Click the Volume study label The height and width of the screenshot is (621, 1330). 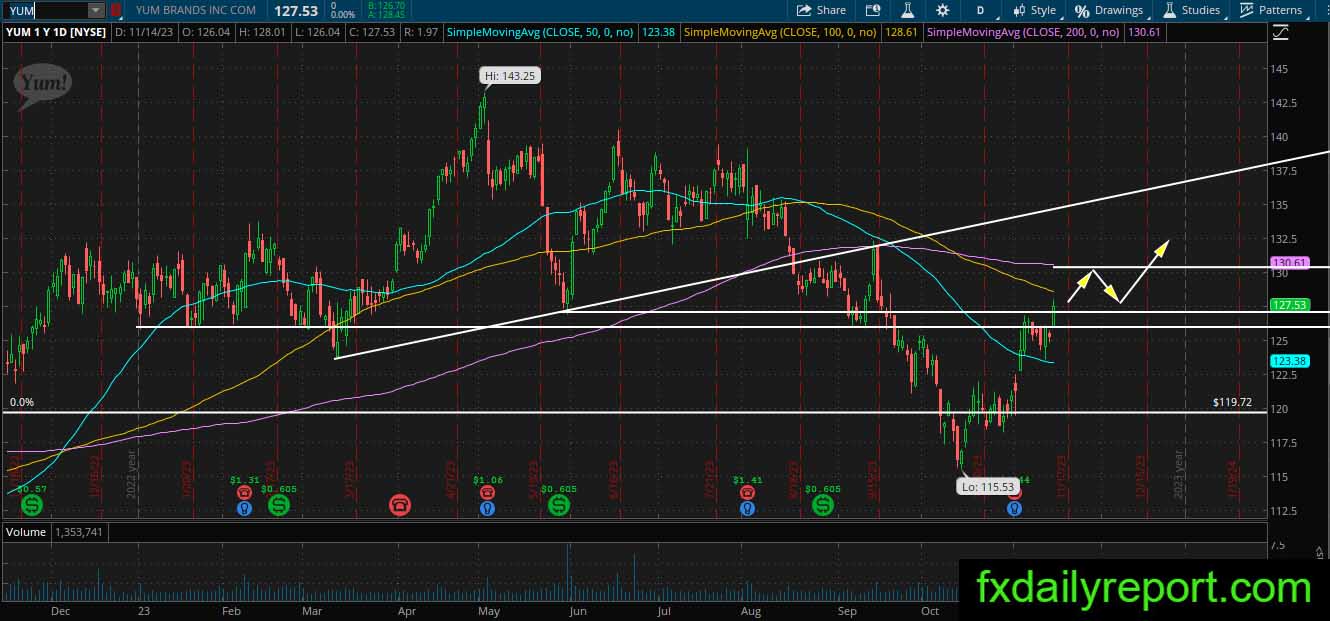pyautogui.click(x=25, y=532)
